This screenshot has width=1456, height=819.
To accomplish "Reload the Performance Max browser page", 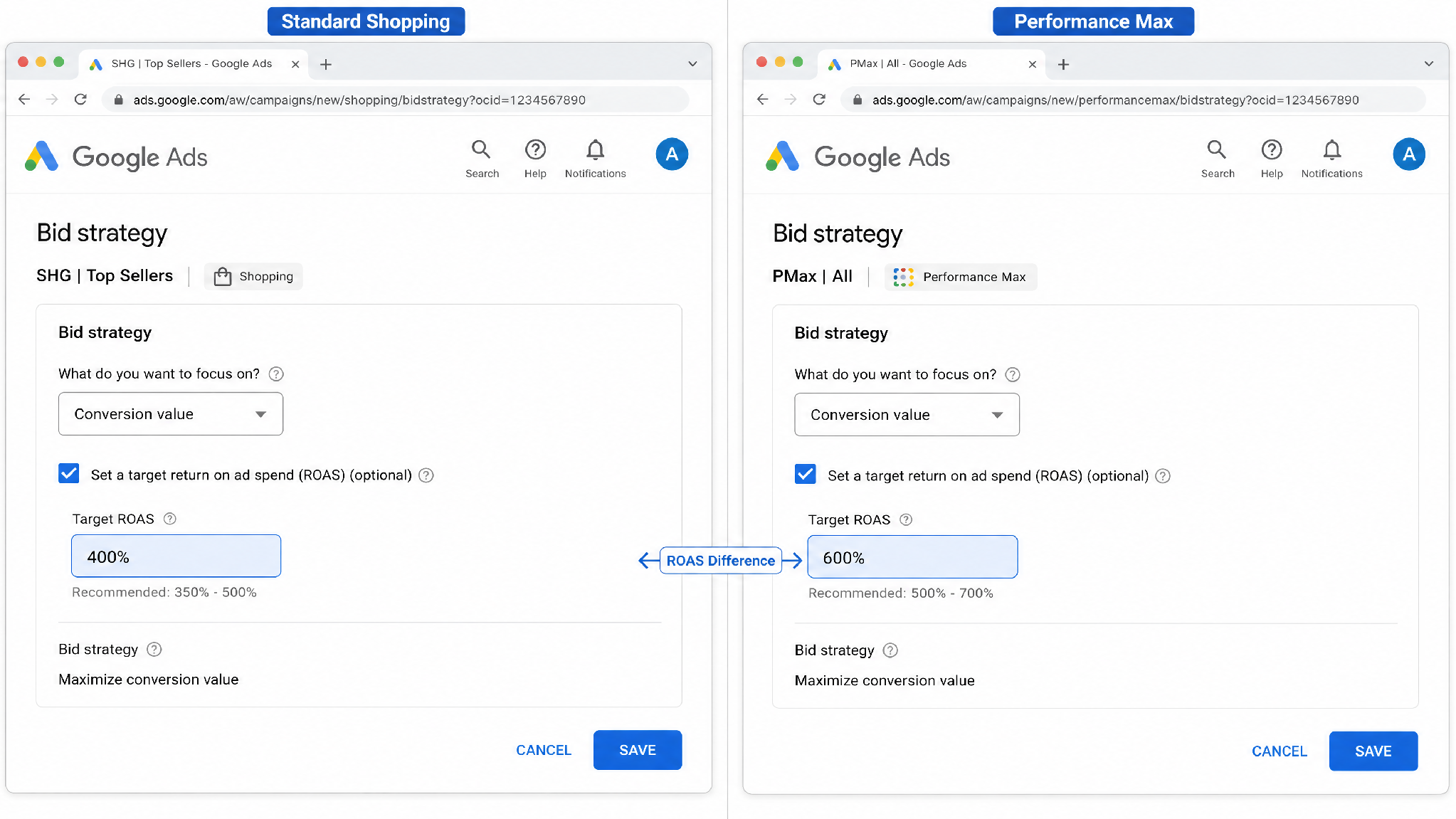I will (x=819, y=100).
